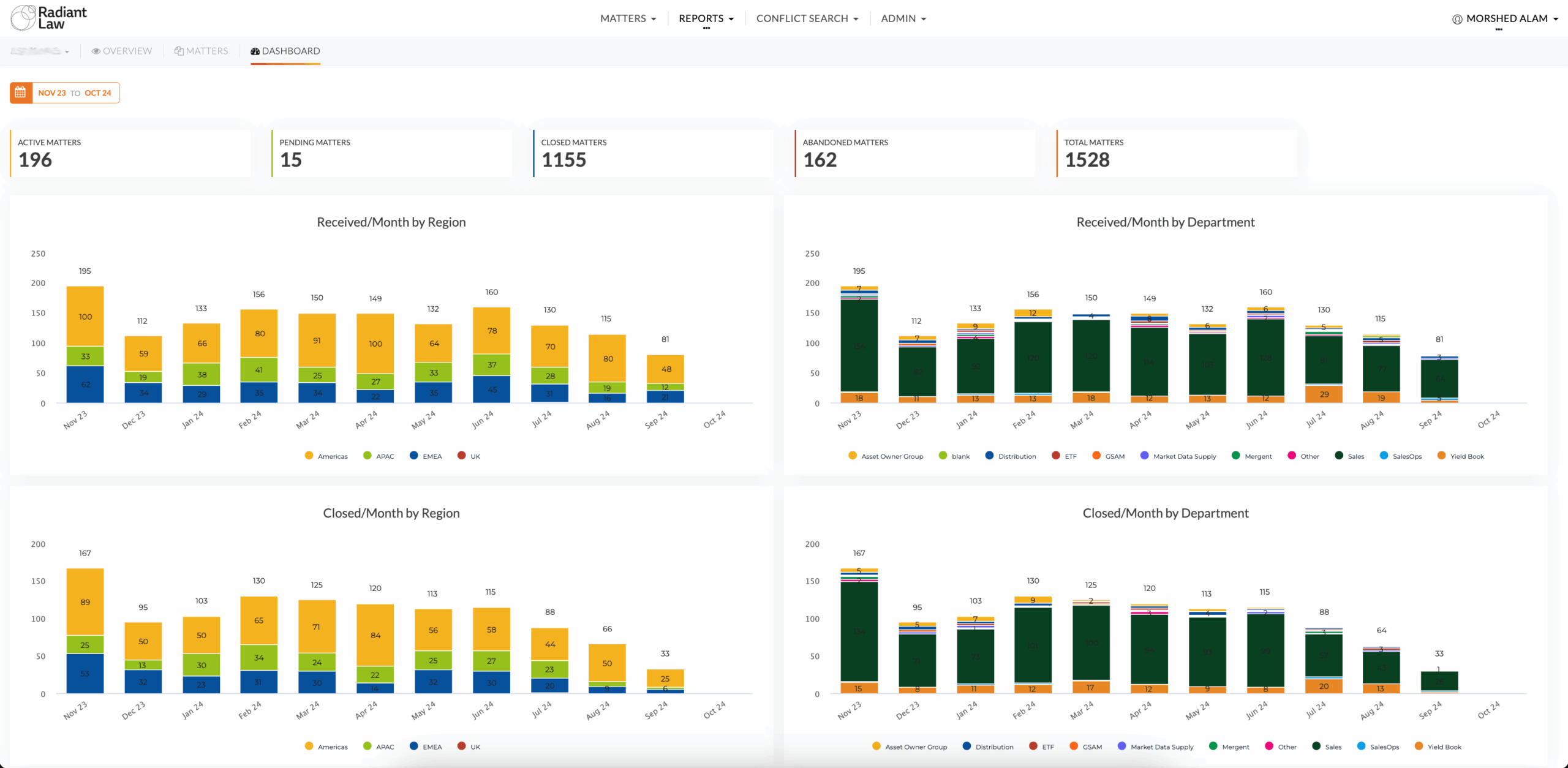This screenshot has width=1568, height=768.
Task: Toggle APAC legend in Closed by Region
Action: [x=379, y=747]
